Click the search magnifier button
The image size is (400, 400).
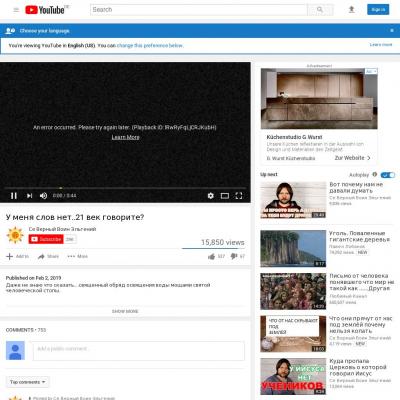pyautogui.click(x=320, y=10)
